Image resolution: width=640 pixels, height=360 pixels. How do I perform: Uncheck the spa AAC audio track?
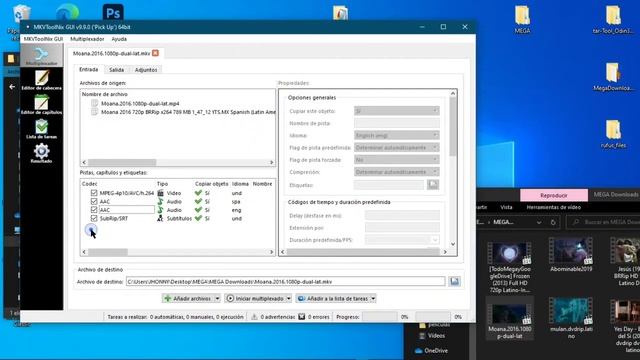tap(94, 202)
